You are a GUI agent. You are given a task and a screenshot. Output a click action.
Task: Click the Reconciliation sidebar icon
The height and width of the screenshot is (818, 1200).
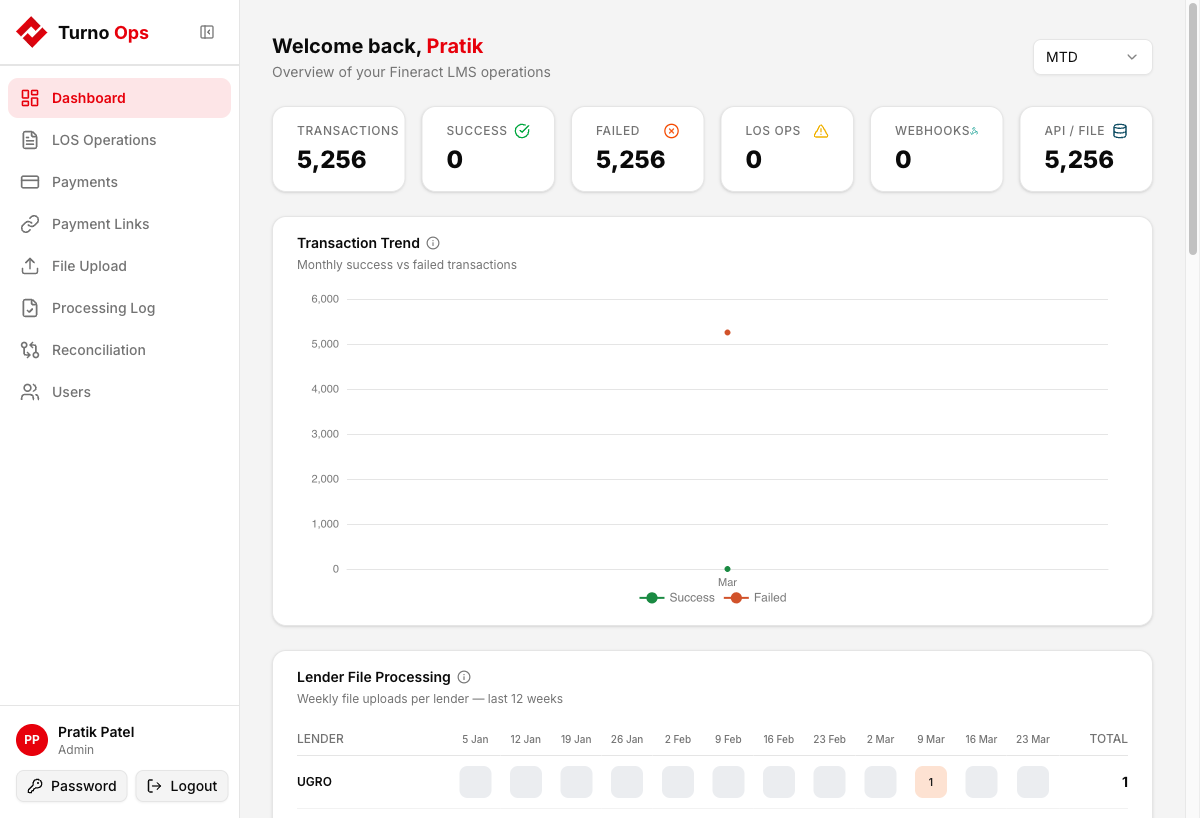(x=31, y=350)
